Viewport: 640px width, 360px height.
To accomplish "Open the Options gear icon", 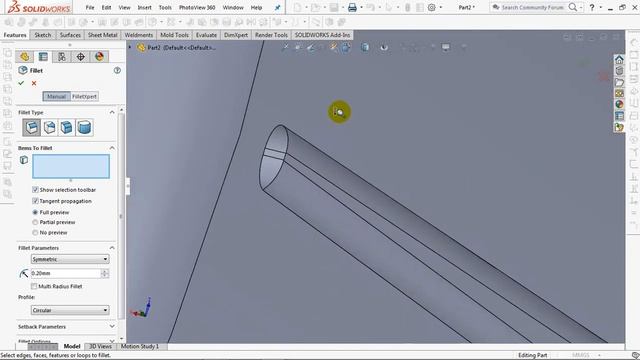I will pyautogui.click(x=431, y=7).
